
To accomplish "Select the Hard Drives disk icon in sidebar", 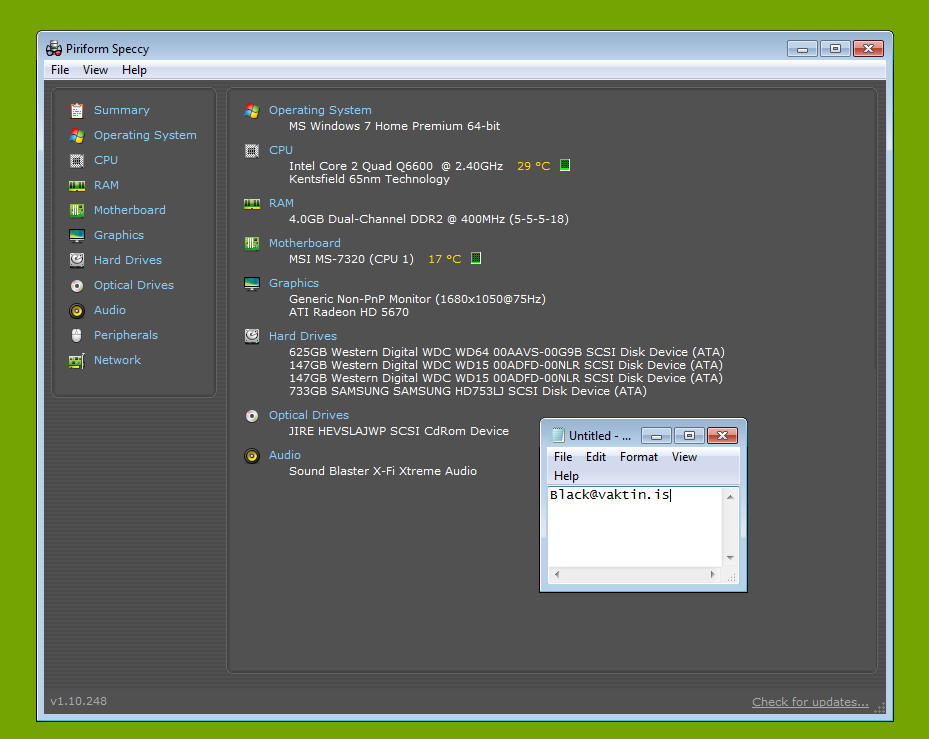I will [x=77, y=260].
